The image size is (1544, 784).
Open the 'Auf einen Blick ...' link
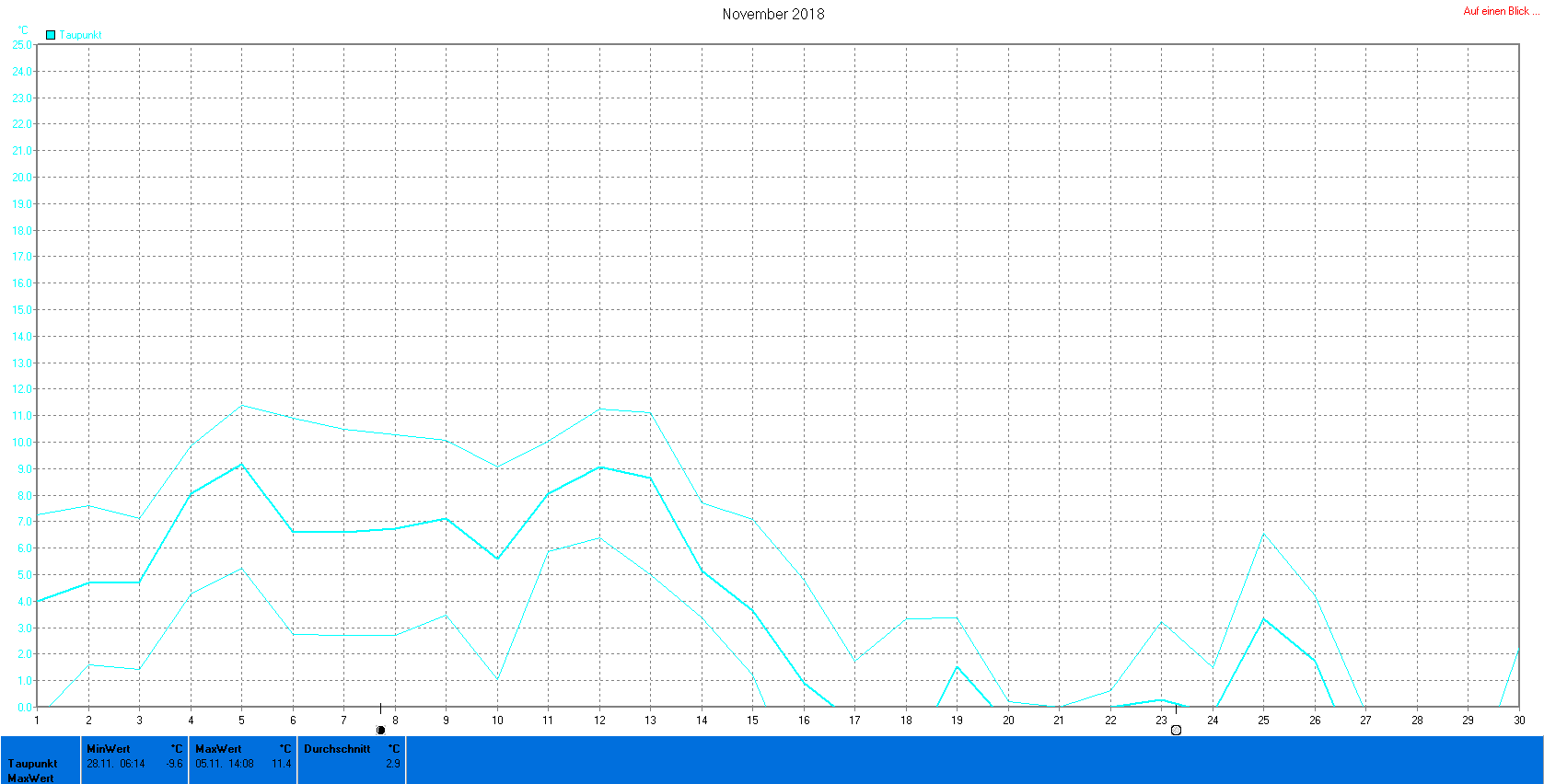[1501, 11]
